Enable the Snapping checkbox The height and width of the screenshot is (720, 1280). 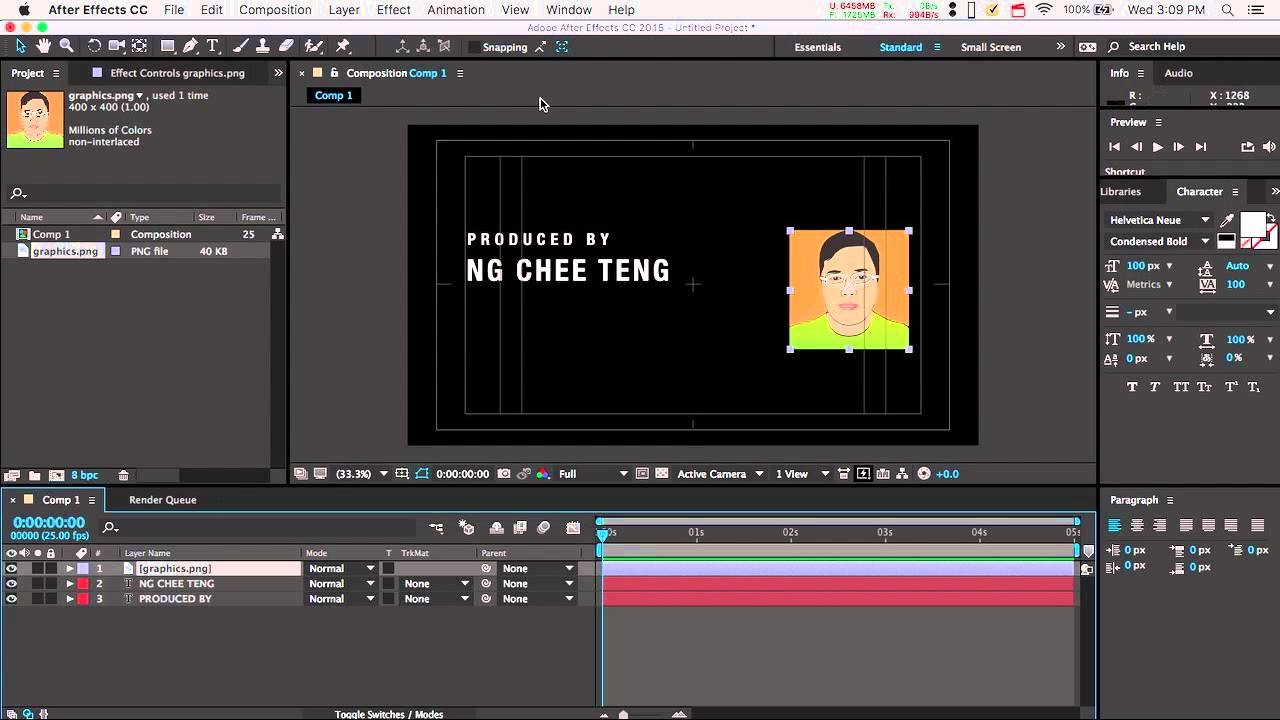coord(473,47)
